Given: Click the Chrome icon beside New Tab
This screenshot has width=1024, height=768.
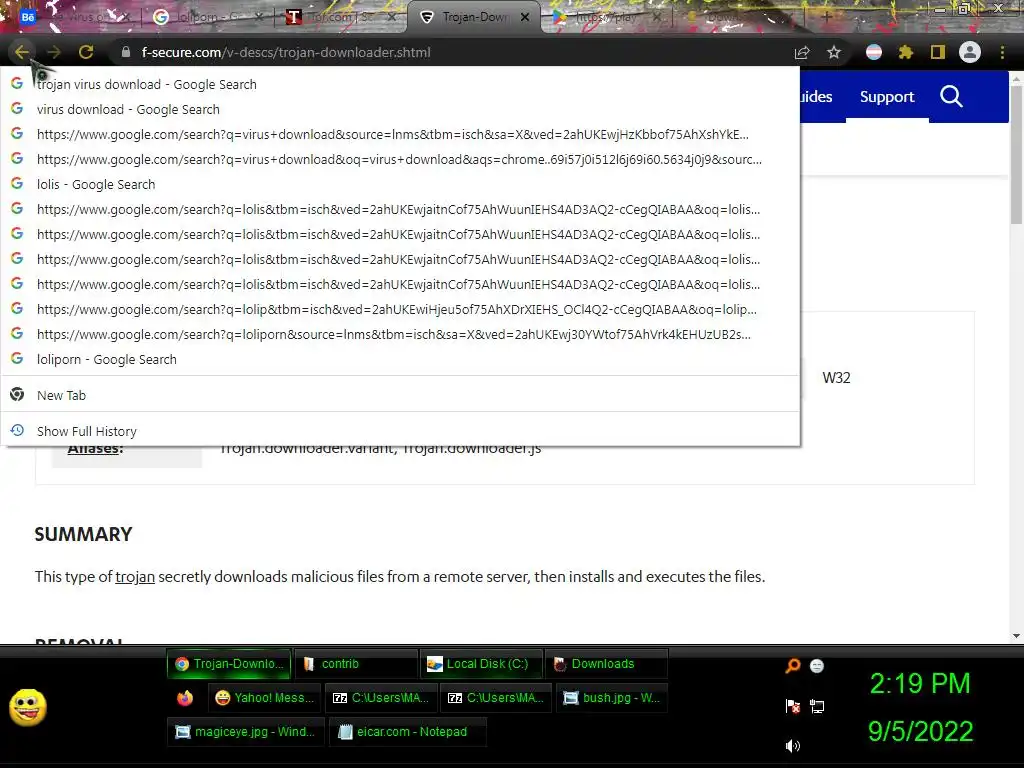Looking at the screenshot, I should [17, 394].
